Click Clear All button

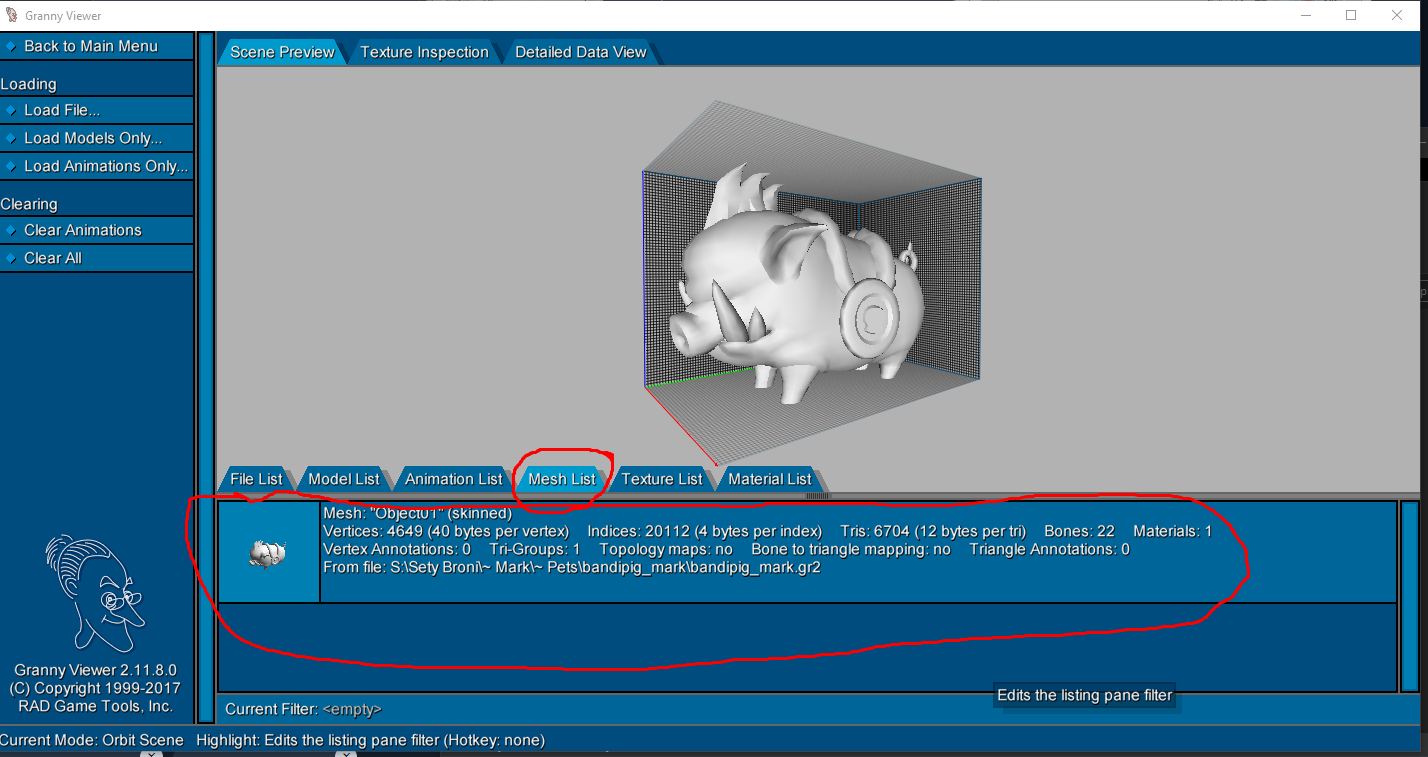96,258
